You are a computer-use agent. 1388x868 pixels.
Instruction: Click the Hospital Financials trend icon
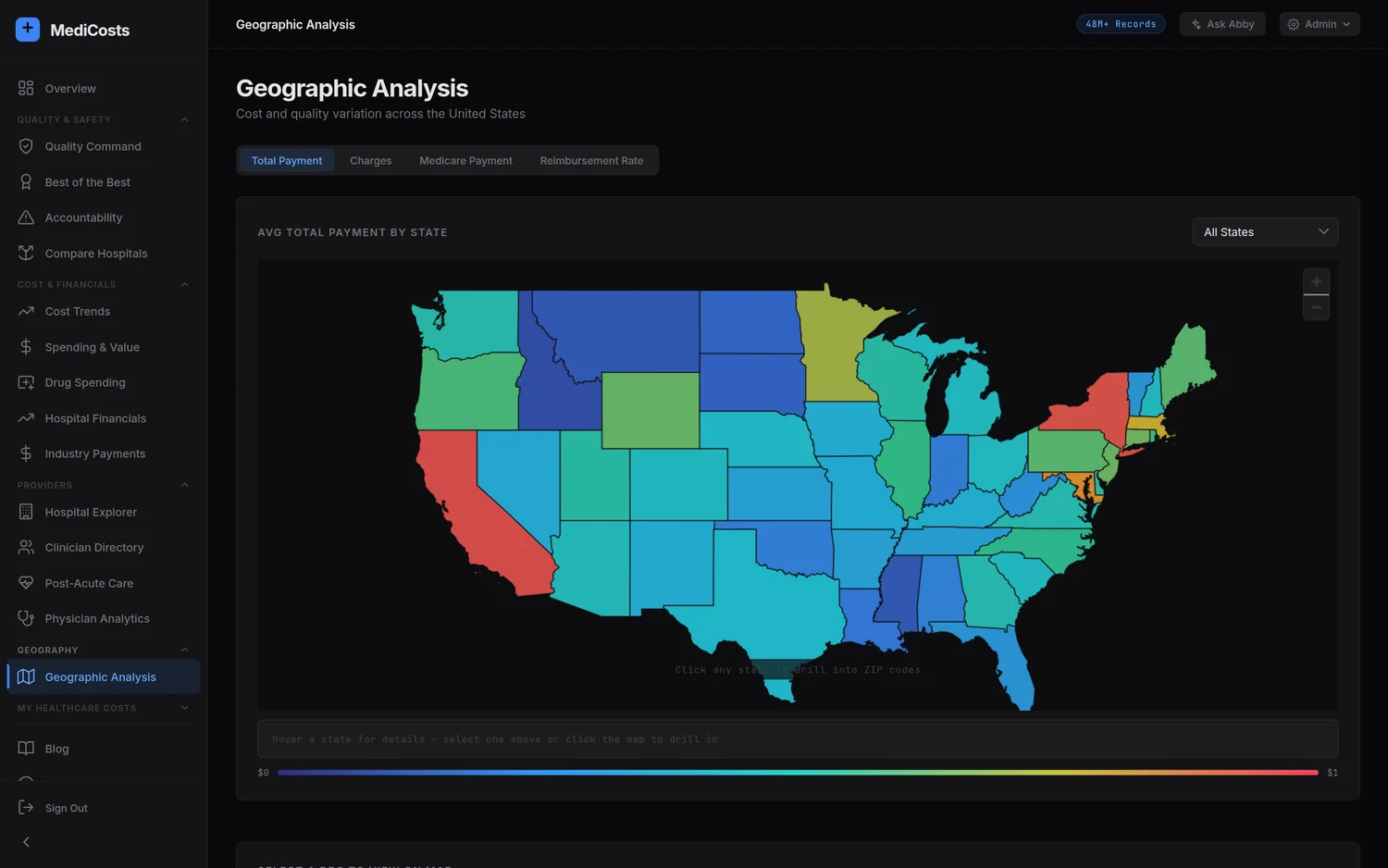tap(26, 418)
